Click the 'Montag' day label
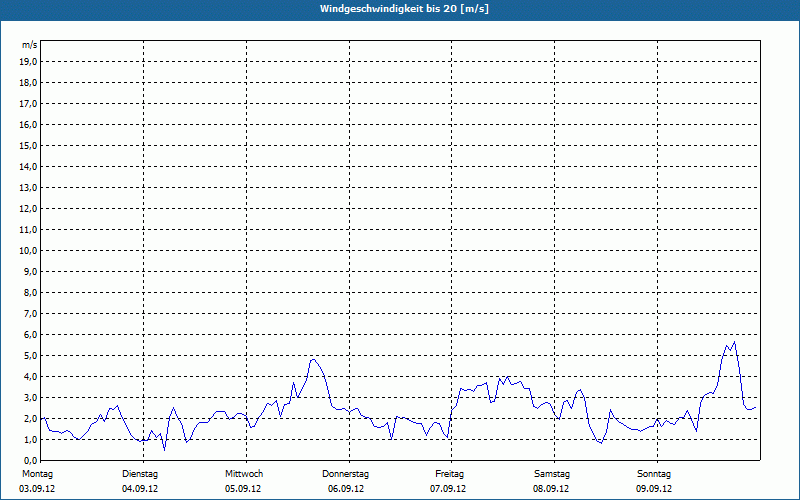The image size is (800, 500). (x=37, y=474)
